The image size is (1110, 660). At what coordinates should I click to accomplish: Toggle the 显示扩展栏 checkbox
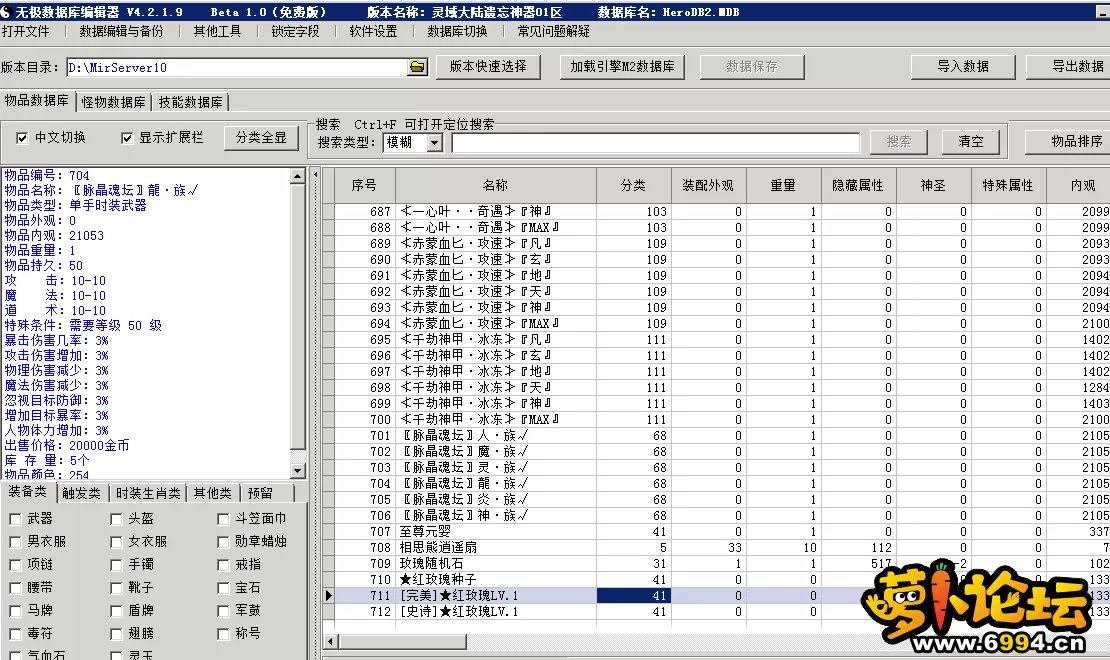[x=127, y=138]
